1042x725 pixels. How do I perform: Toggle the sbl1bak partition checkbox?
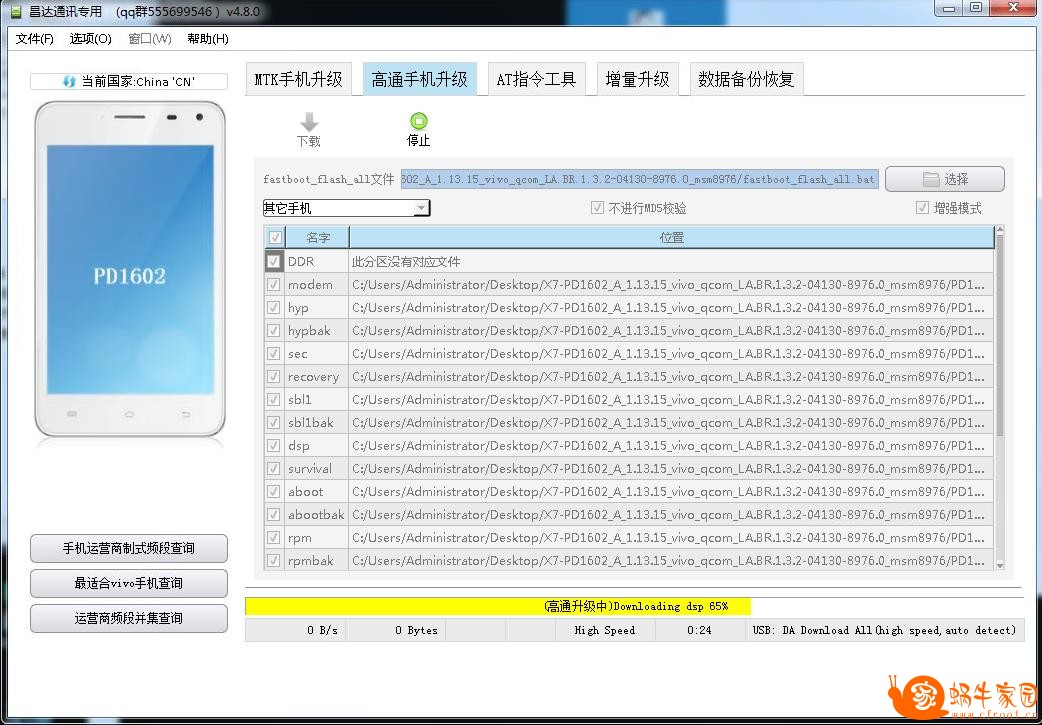tap(273, 423)
